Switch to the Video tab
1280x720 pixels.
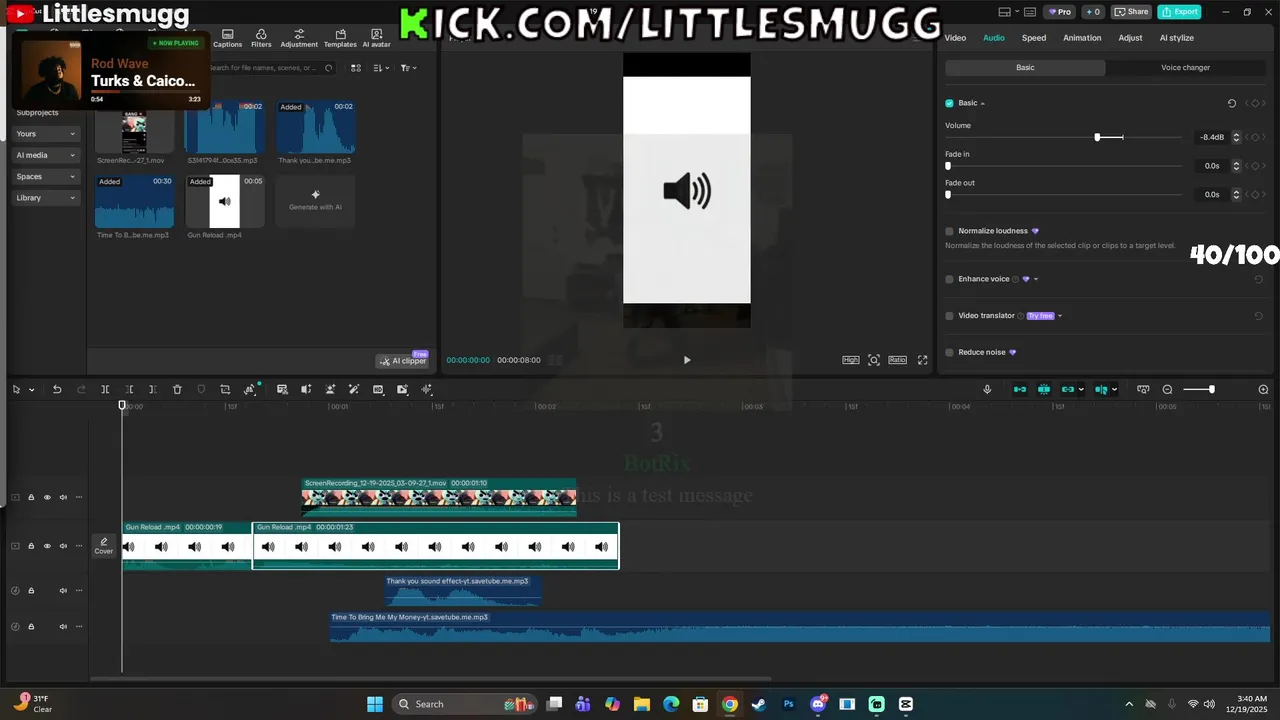tap(955, 38)
